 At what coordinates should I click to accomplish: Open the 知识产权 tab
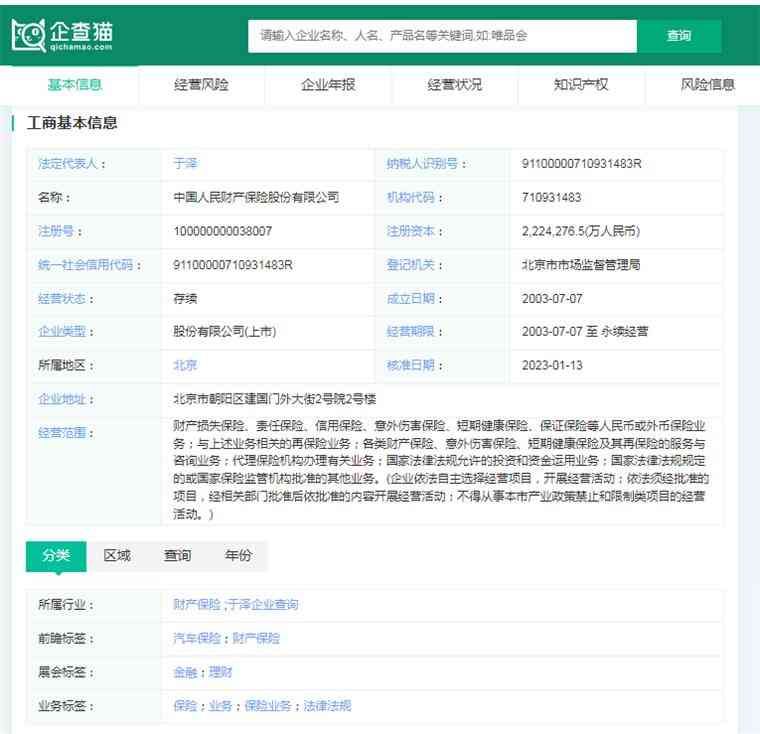[581, 85]
